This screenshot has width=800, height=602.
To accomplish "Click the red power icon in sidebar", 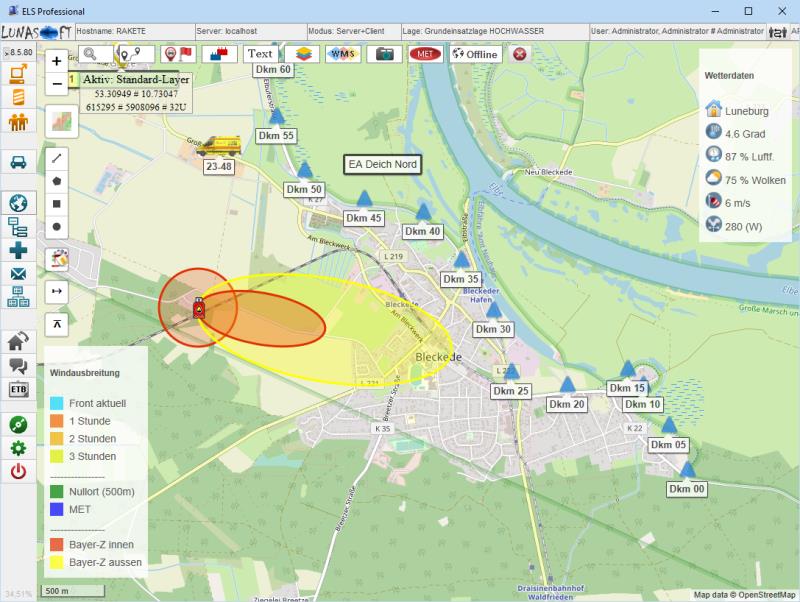I will coord(18,472).
